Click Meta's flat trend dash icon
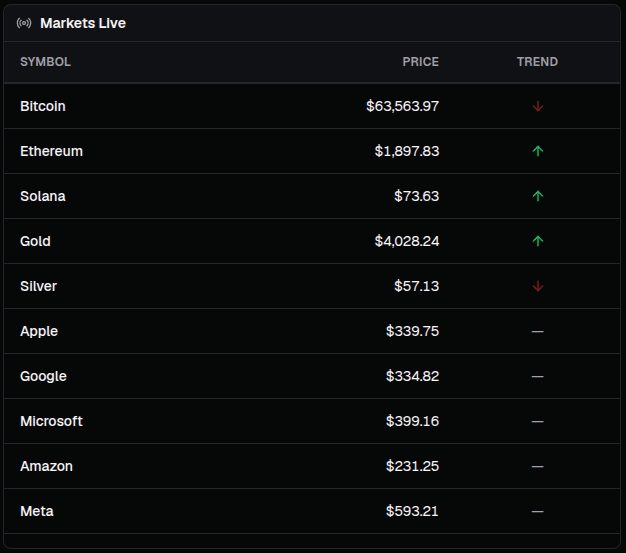The height and width of the screenshot is (553, 626). [x=537, y=511]
